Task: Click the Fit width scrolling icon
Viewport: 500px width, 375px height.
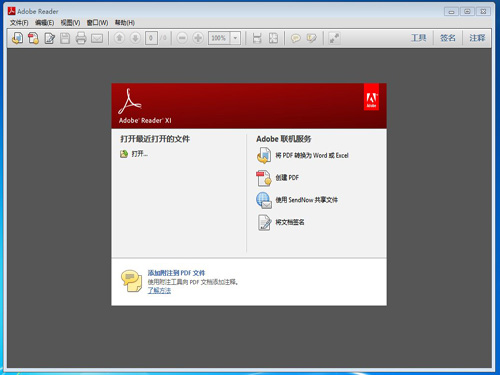Action: (257, 38)
